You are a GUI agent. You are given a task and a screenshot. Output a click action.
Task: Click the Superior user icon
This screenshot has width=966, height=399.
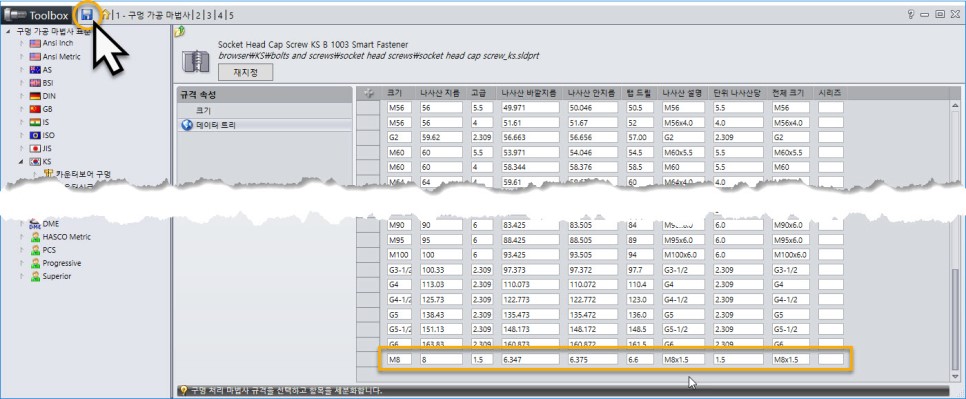(x=35, y=276)
